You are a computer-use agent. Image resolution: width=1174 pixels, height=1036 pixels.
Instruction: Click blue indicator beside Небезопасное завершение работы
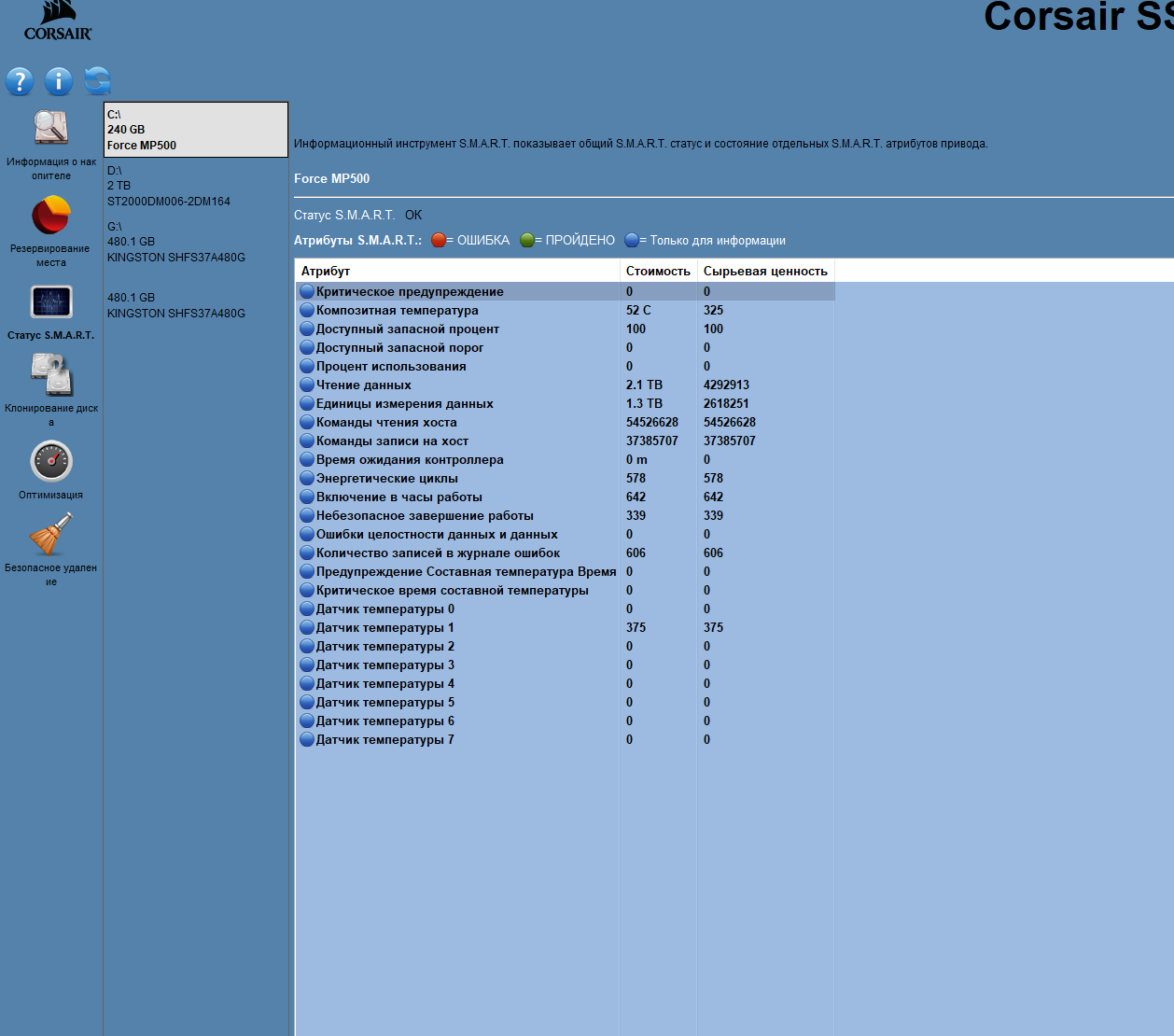(x=307, y=515)
